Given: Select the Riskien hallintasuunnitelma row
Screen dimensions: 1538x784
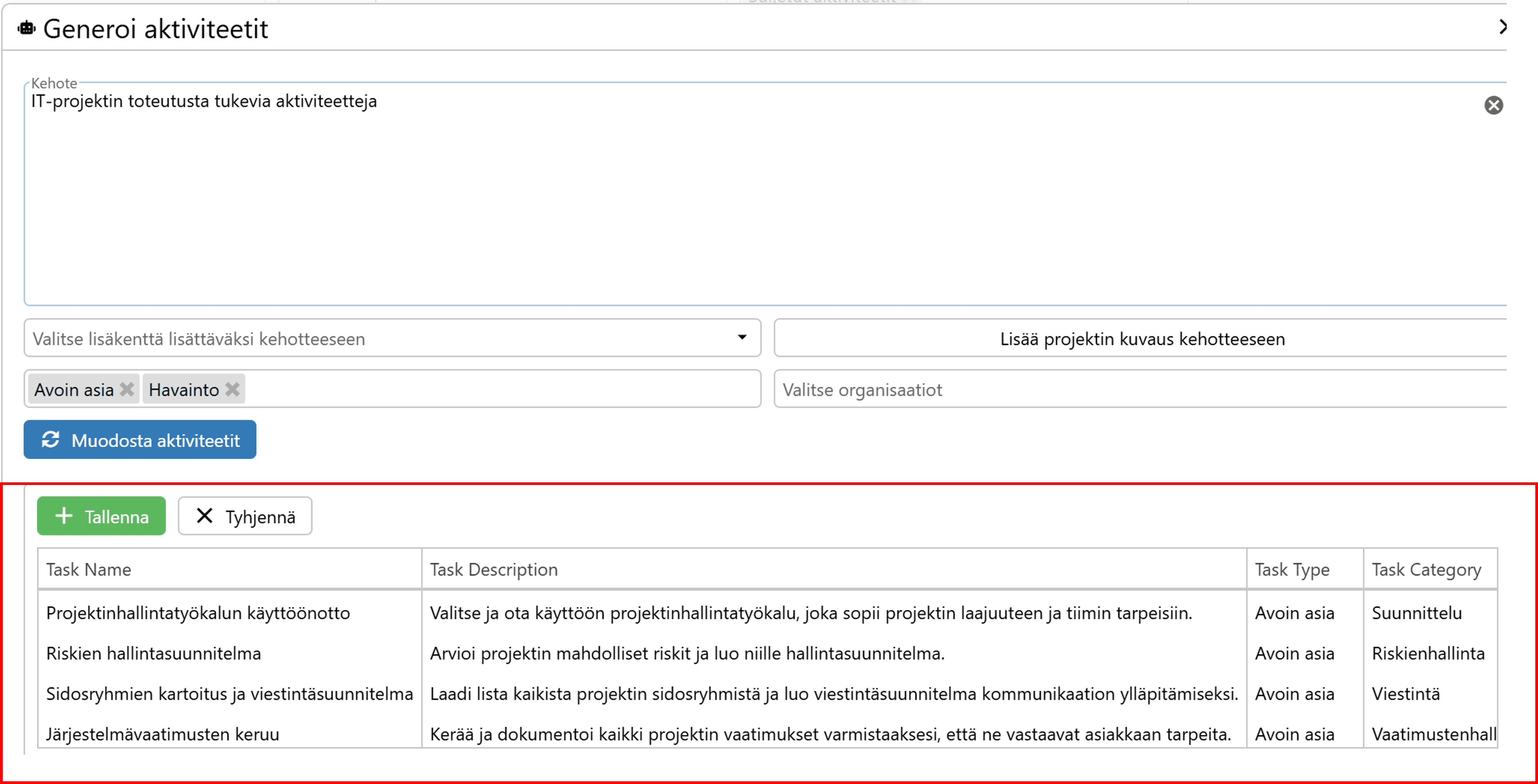Looking at the screenshot, I should [x=154, y=653].
